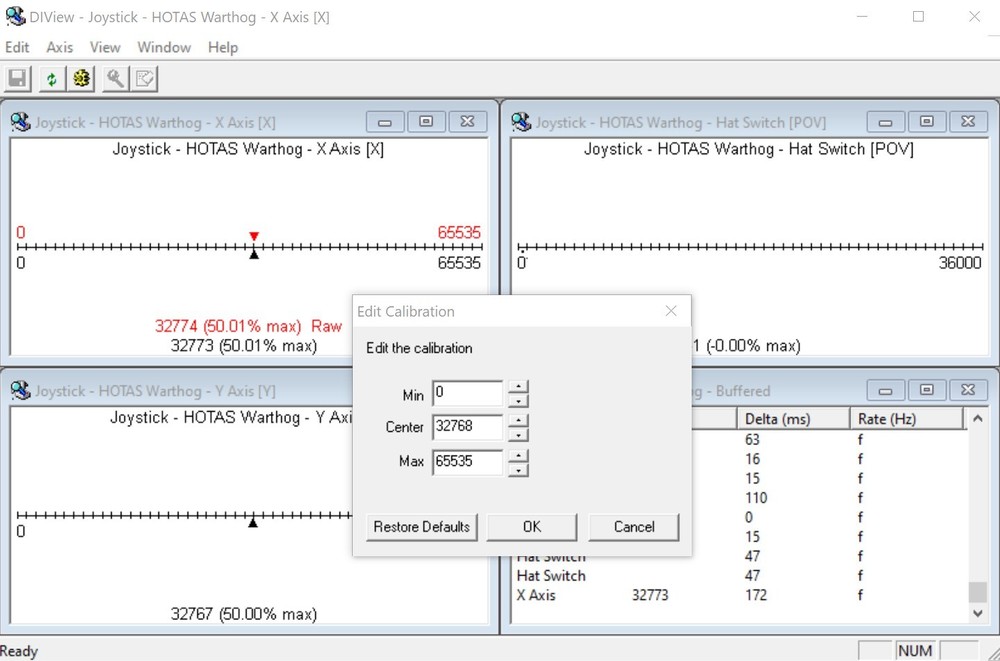Viewport: 1000px width, 661px height.
Task: Close the Buffered child window
Action: [x=968, y=390]
